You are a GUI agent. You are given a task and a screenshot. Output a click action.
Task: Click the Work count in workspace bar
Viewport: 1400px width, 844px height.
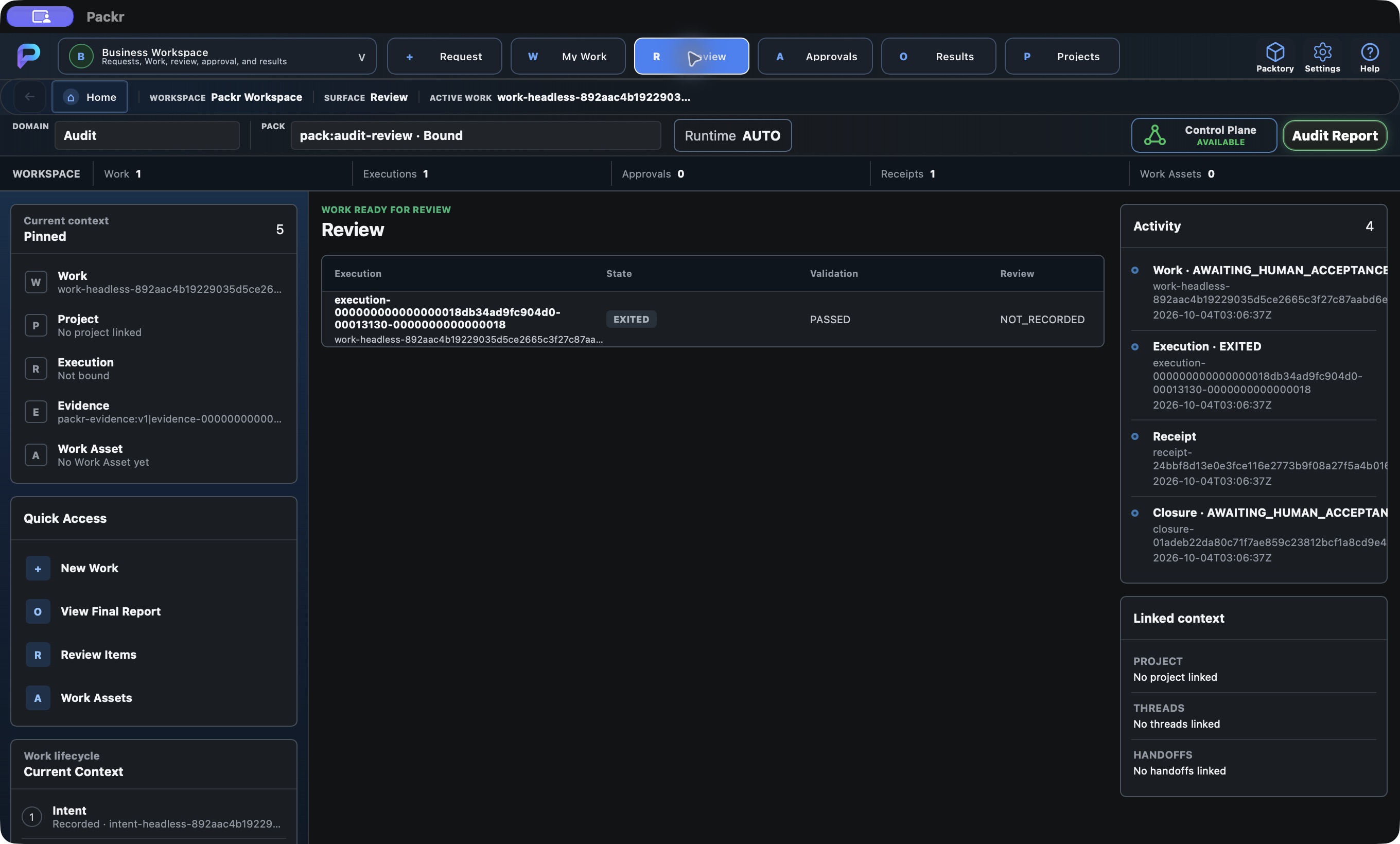coord(122,174)
